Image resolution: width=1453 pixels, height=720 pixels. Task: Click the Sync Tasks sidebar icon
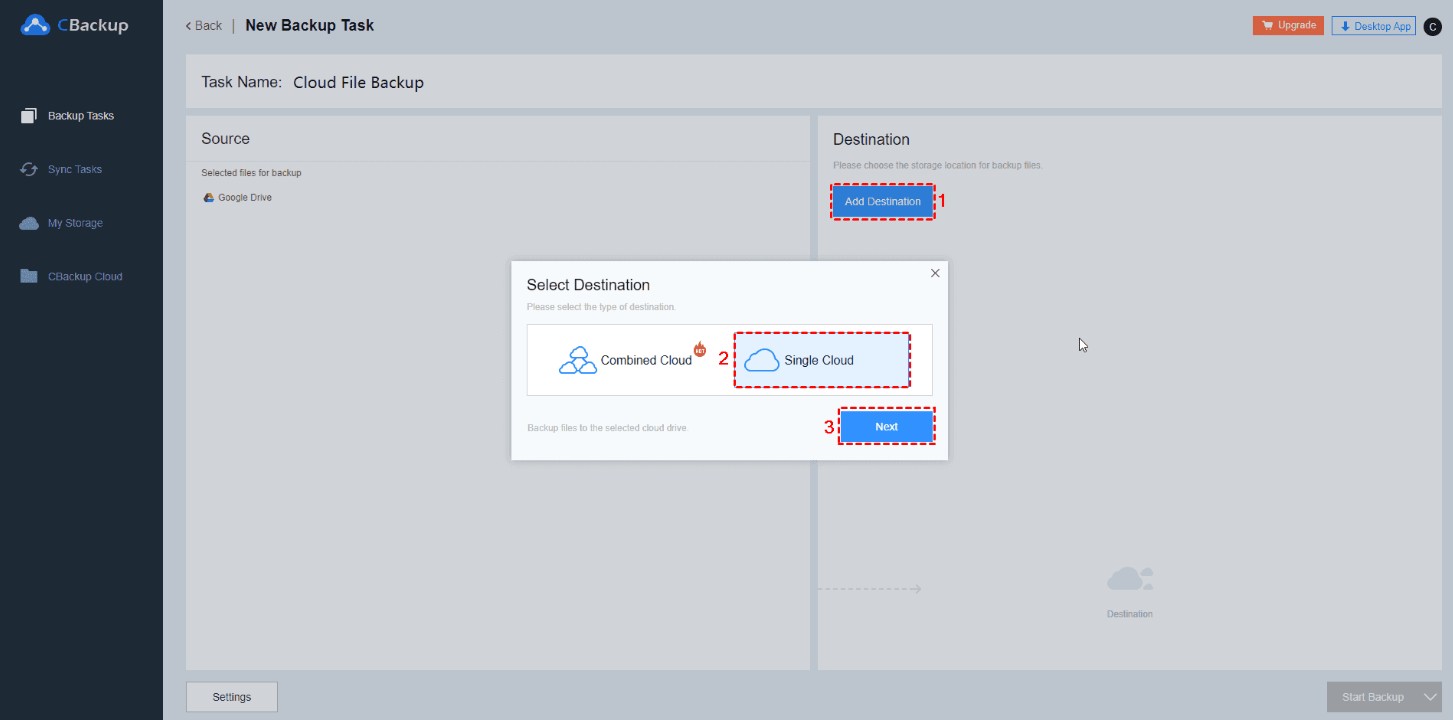[29, 169]
